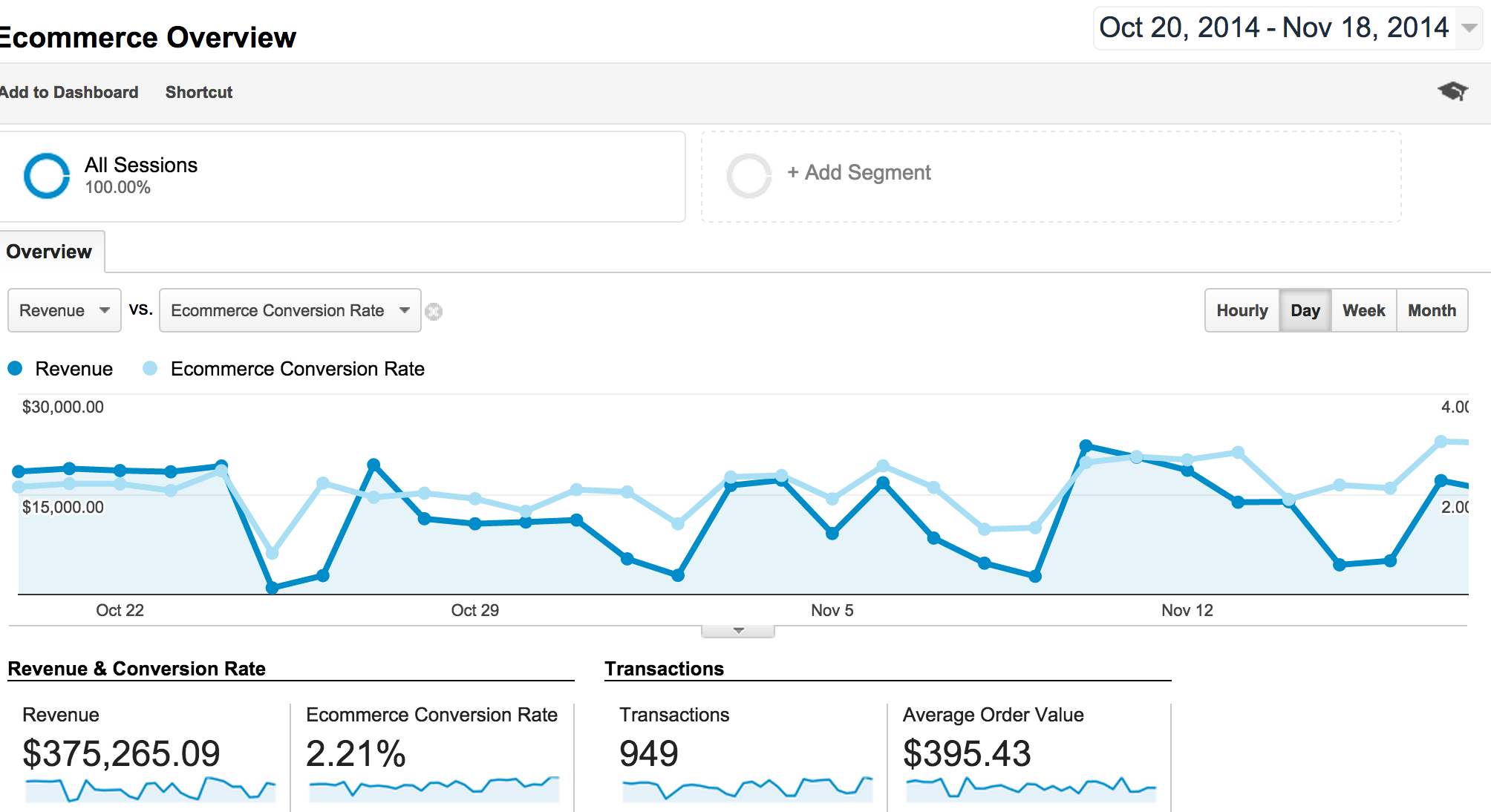This screenshot has width=1491, height=812.
Task: Click the Average Order Value label
Action: [994, 715]
